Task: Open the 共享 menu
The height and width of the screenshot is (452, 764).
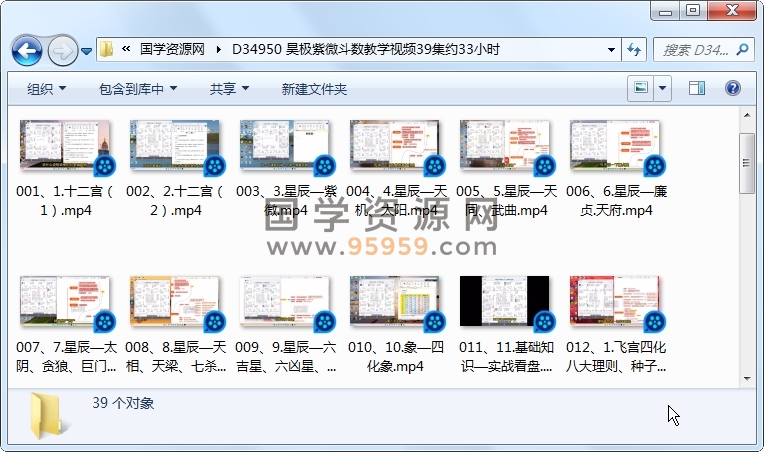Action: click(x=229, y=89)
